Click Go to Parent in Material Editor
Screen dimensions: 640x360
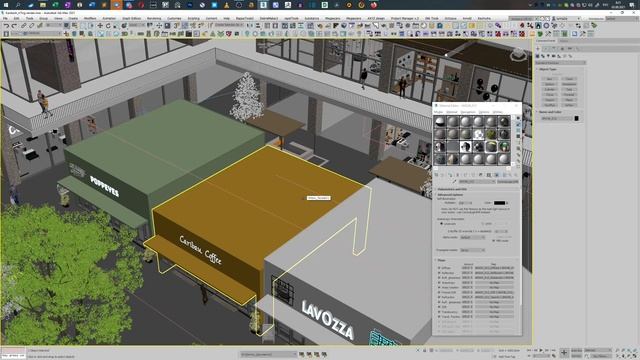click(510, 175)
